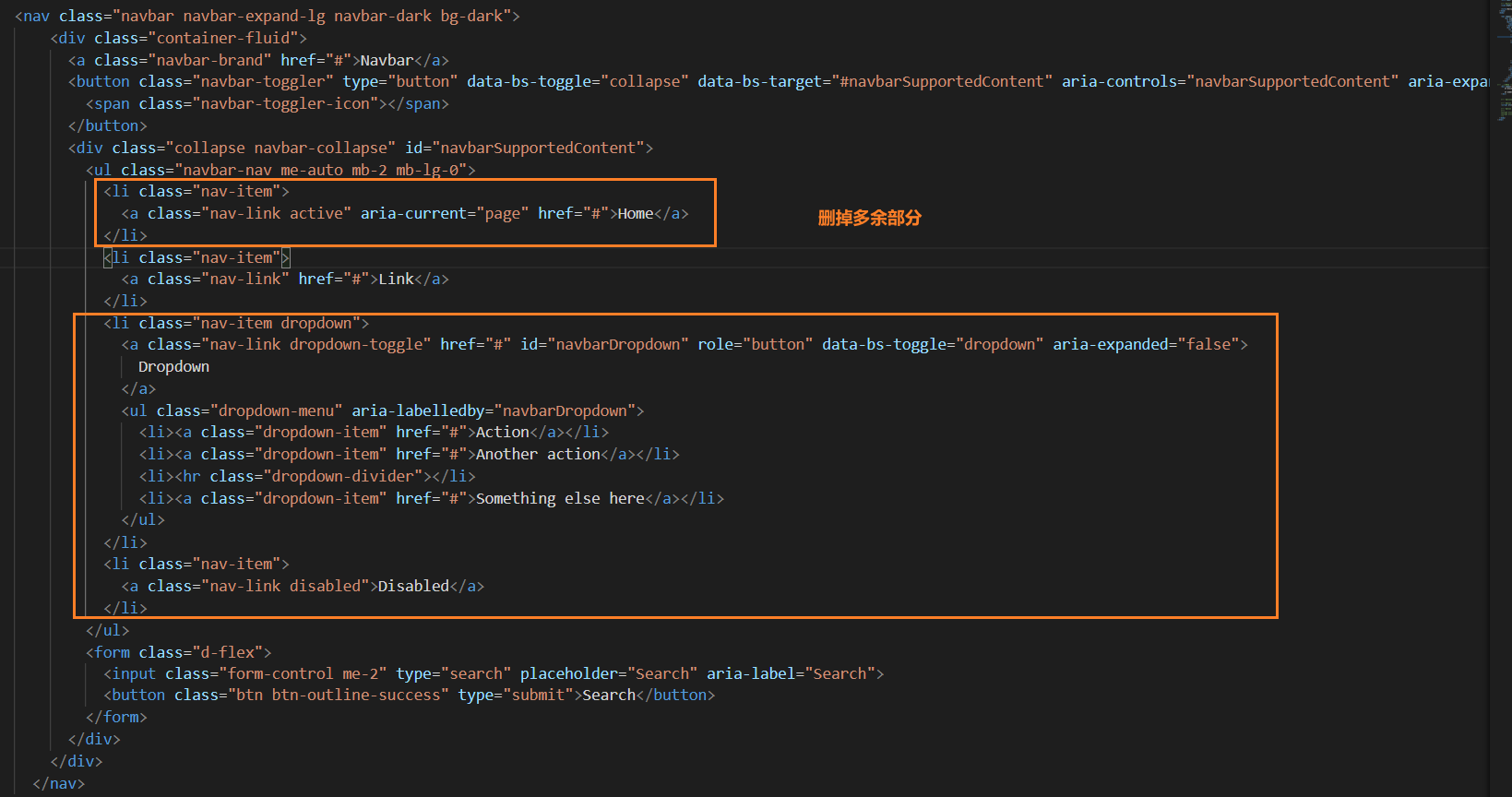Click the closing </form> tag
This screenshot has width=1512, height=797.
[116, 717]
